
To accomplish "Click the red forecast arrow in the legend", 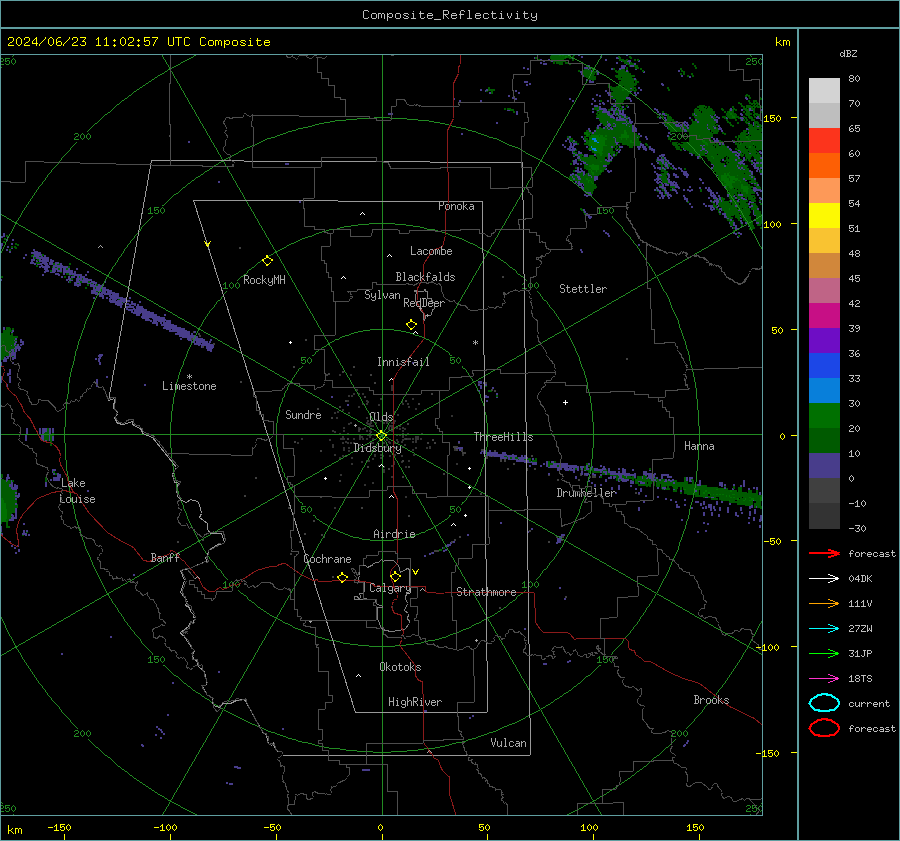I will [x=824, y=553].
